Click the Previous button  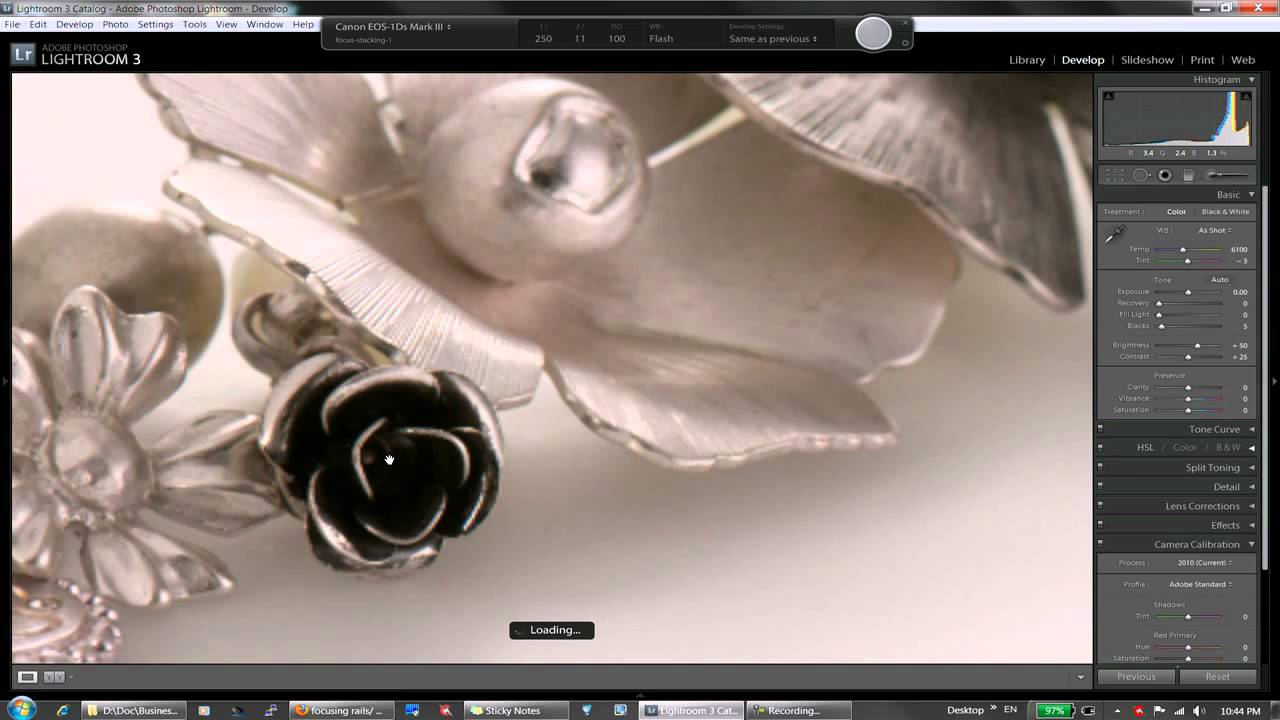point(1136,677)
